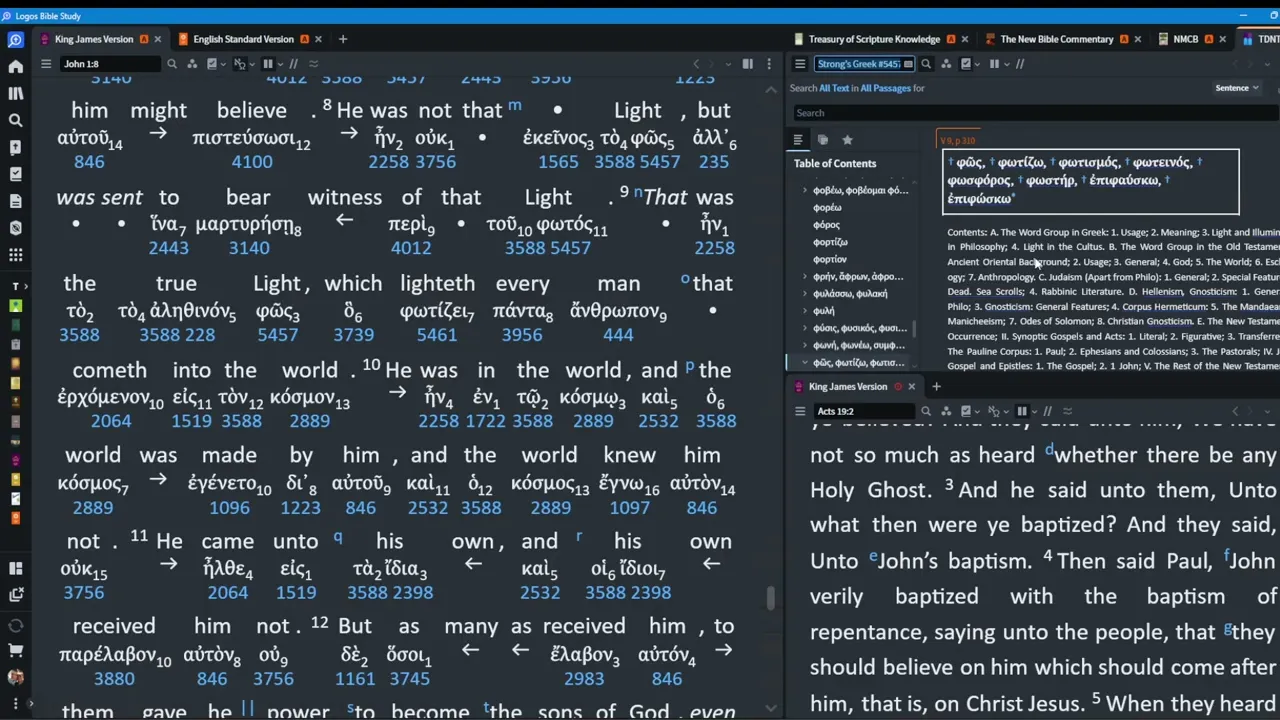
Task: Switch to Treasury of Scripture Knowledge tab
Action: point(874,39)
